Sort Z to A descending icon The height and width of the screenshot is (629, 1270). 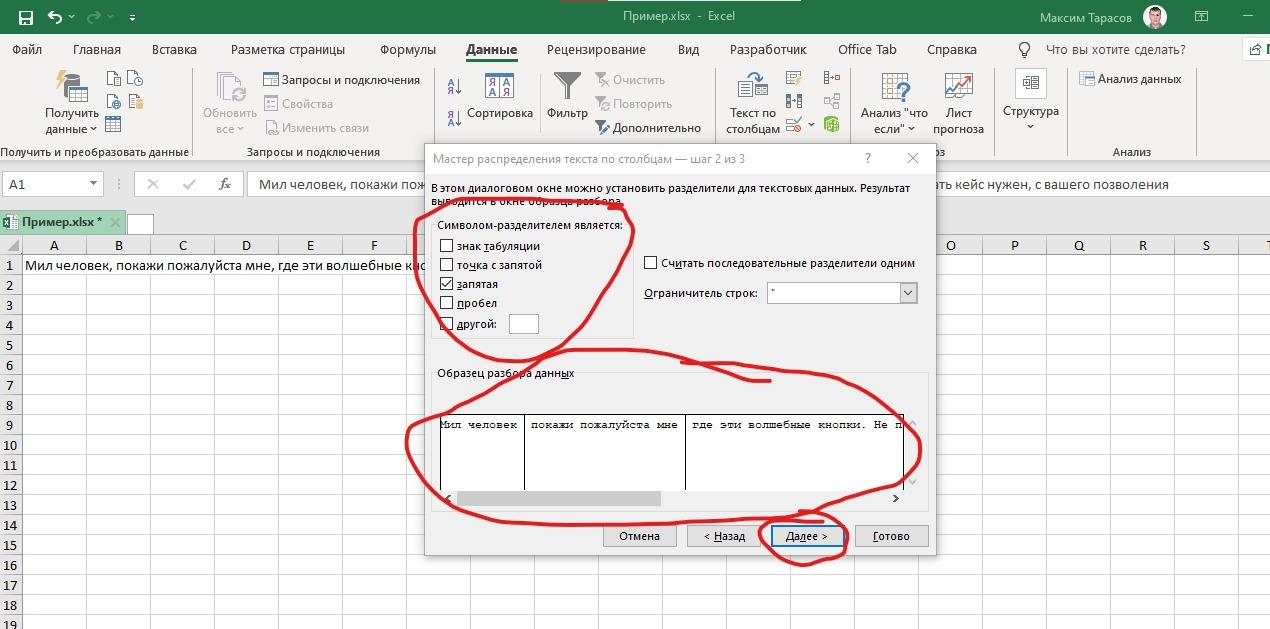pyautogui.click(x=454, y=119)
